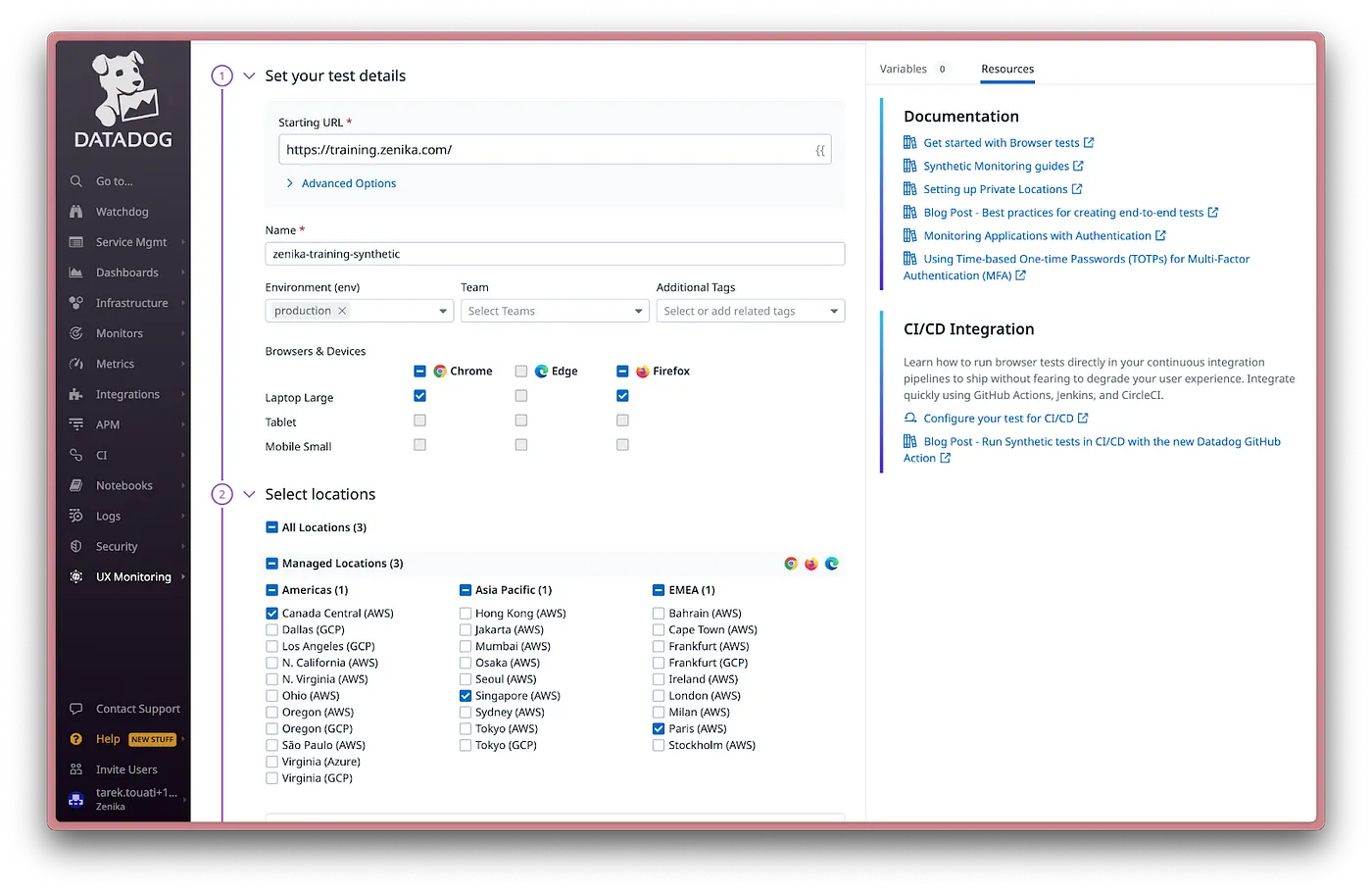The height and width of the screenshot is (893, 1372).
Task: Open Metrics in the sidebar
Action: pos(116,364)
